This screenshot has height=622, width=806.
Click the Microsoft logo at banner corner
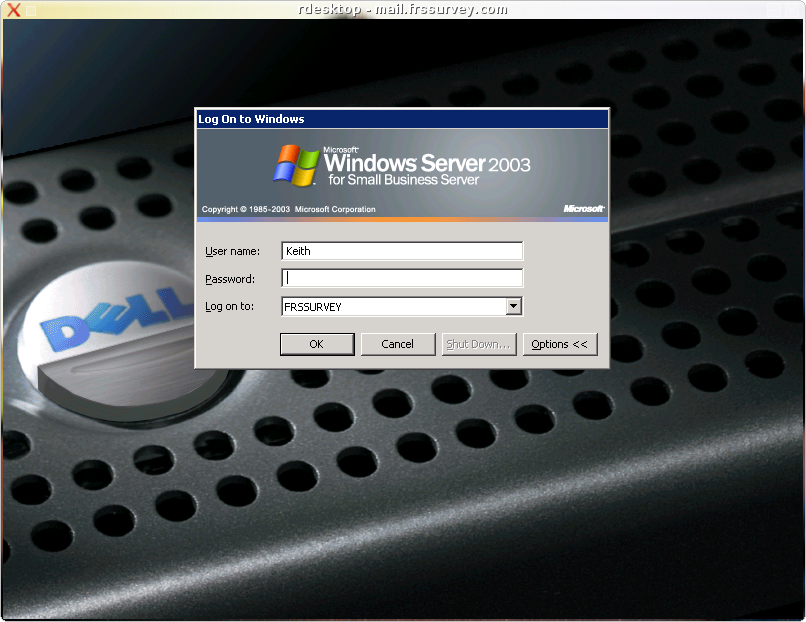[x=583, y=208]
